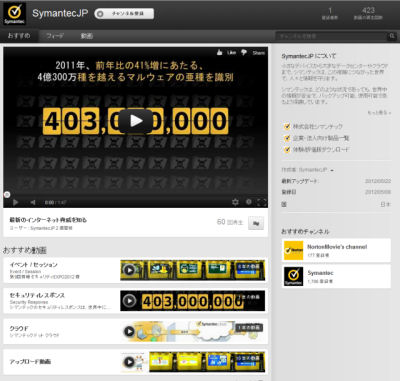This screenshot has width=400, height=381.
Task: Click the search magnifier icon
Action: (392, 36)
